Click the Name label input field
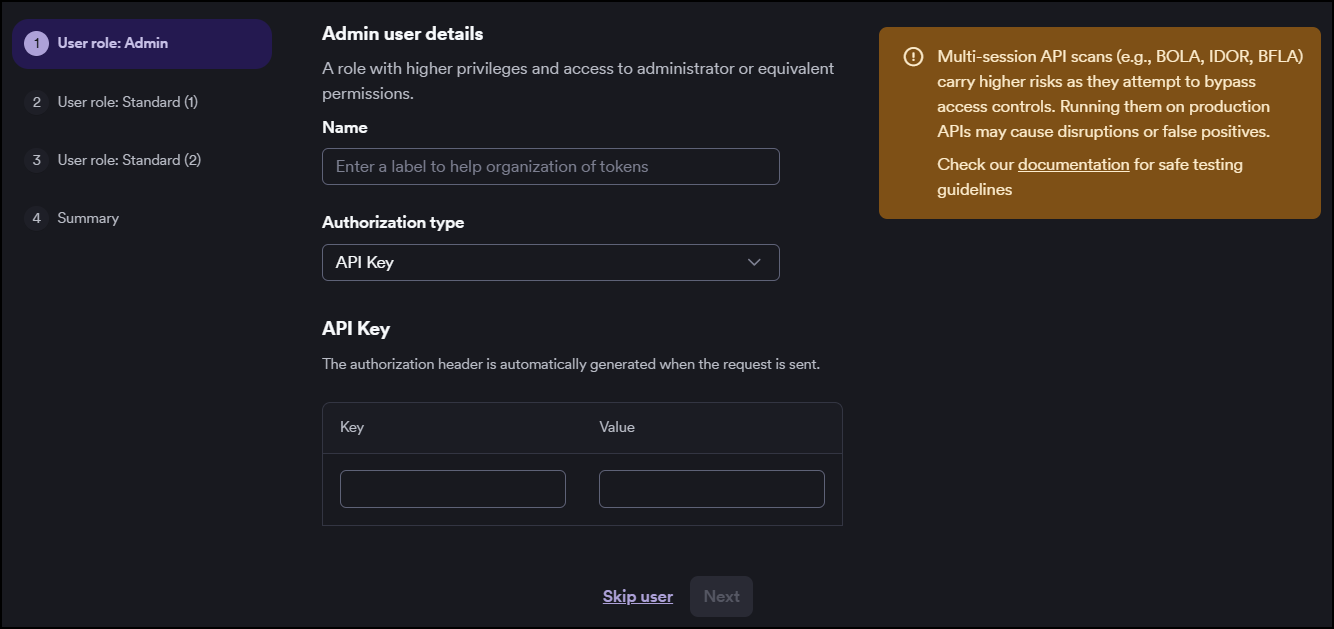 [x=550, y=166]
